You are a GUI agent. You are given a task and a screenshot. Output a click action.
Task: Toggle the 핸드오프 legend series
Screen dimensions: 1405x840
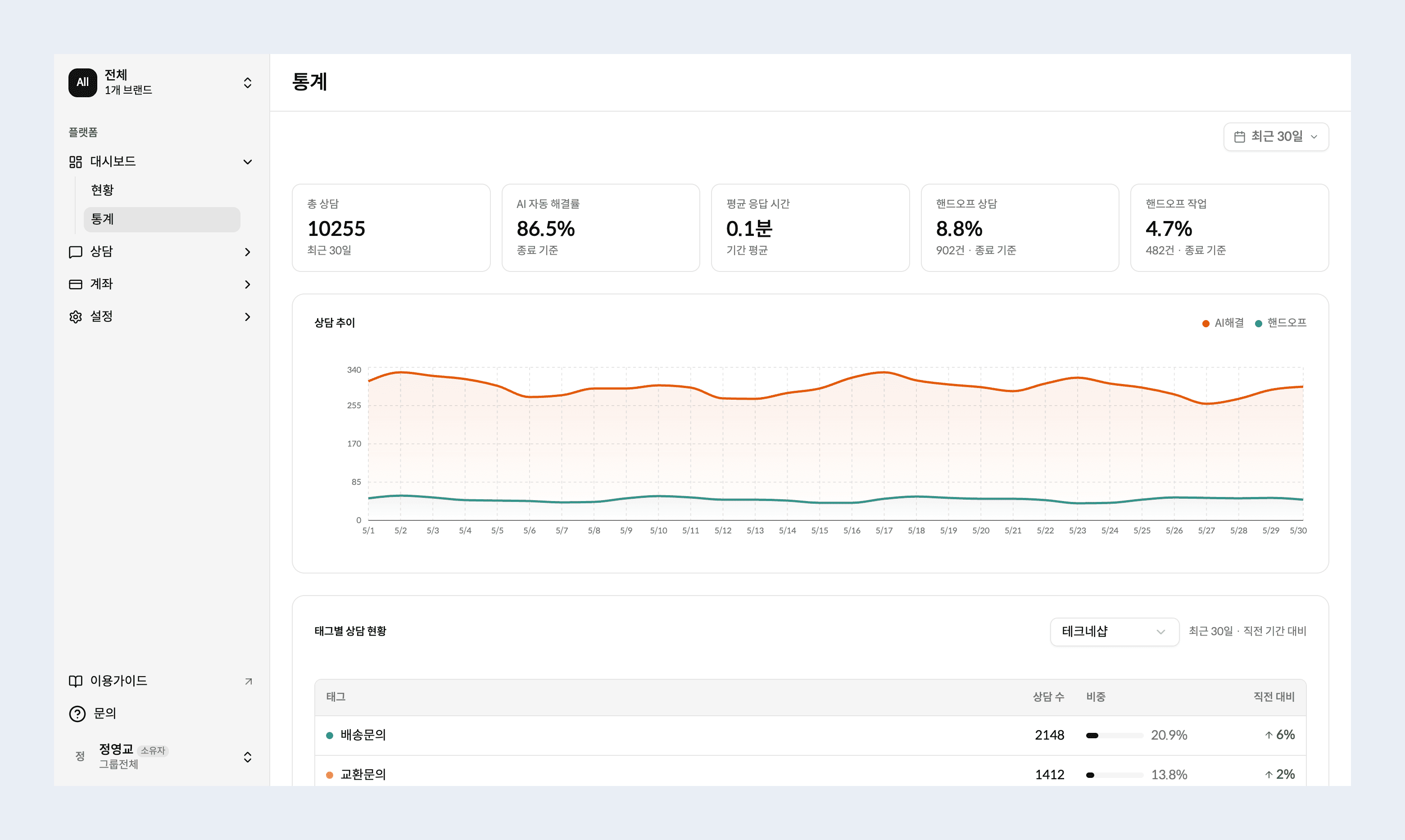tap(1280, 323)
